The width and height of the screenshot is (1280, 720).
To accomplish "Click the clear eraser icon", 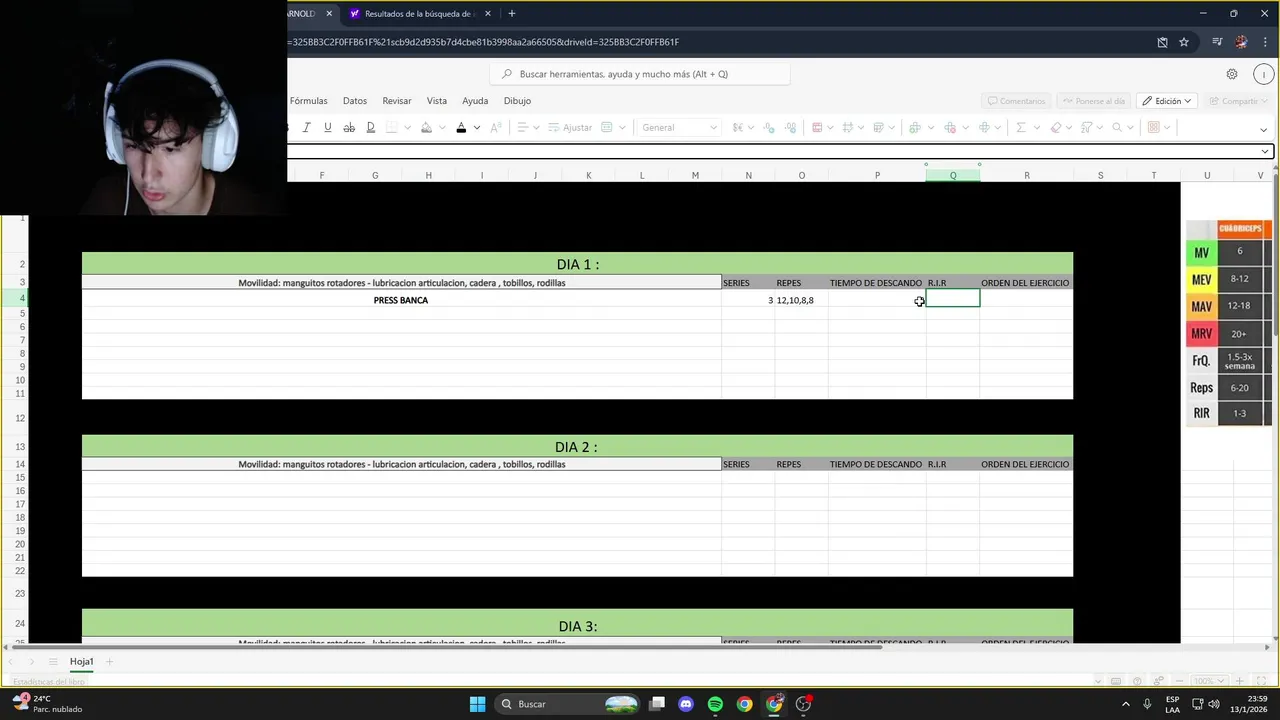I will (x=1056, y=127).
